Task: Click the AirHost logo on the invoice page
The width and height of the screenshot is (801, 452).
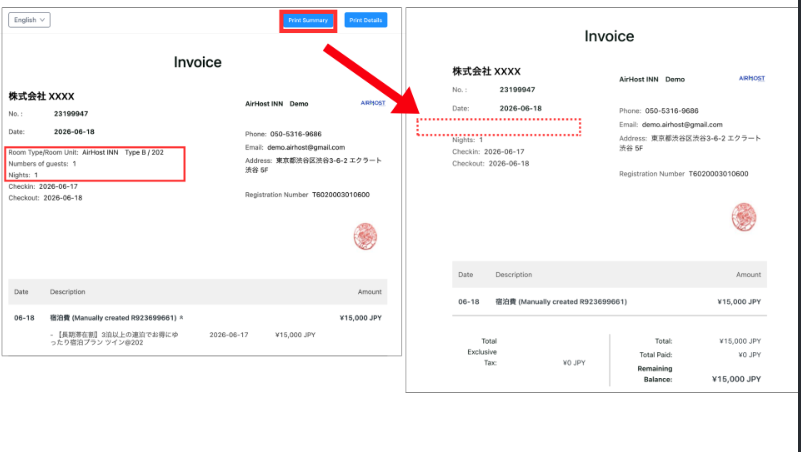Action: (x=373, y=103)
